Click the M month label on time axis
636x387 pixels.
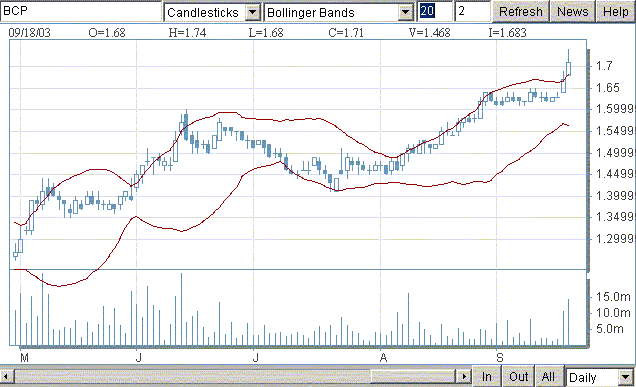point(24,358)
